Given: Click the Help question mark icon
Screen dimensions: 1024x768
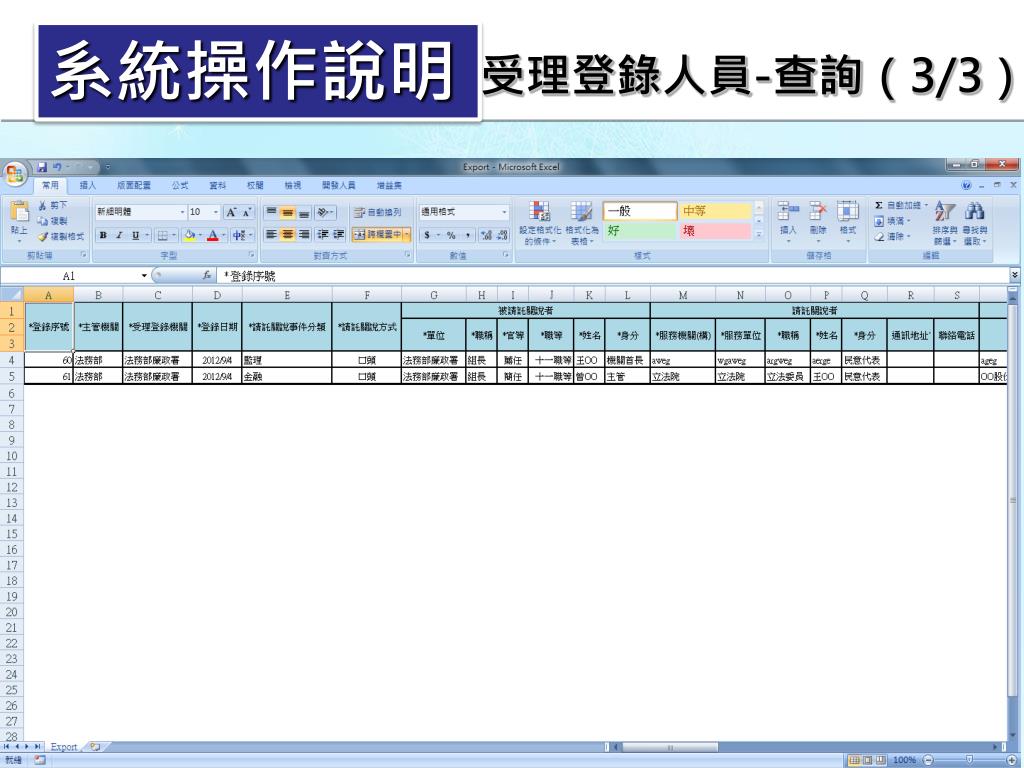Looking at the screenshot, I should (967, 185).
